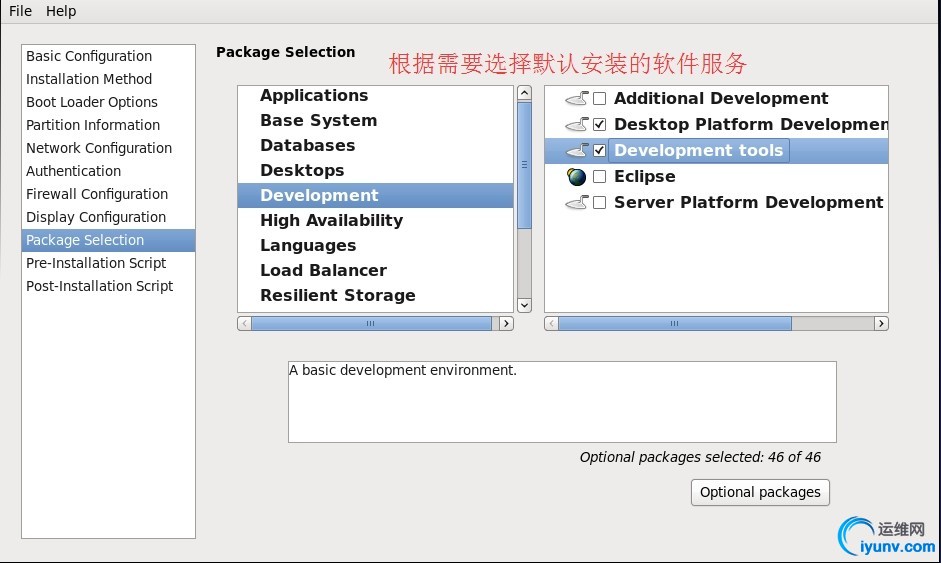This screenshot has height=563, width=941.
Task: Go to the Firewall Configuration section
Action: pos(97,194)
